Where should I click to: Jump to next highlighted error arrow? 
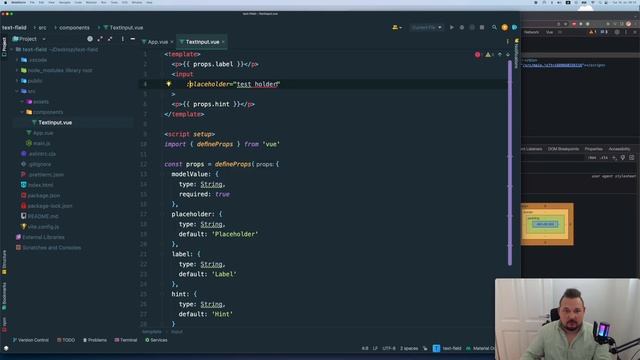point(508,54)
